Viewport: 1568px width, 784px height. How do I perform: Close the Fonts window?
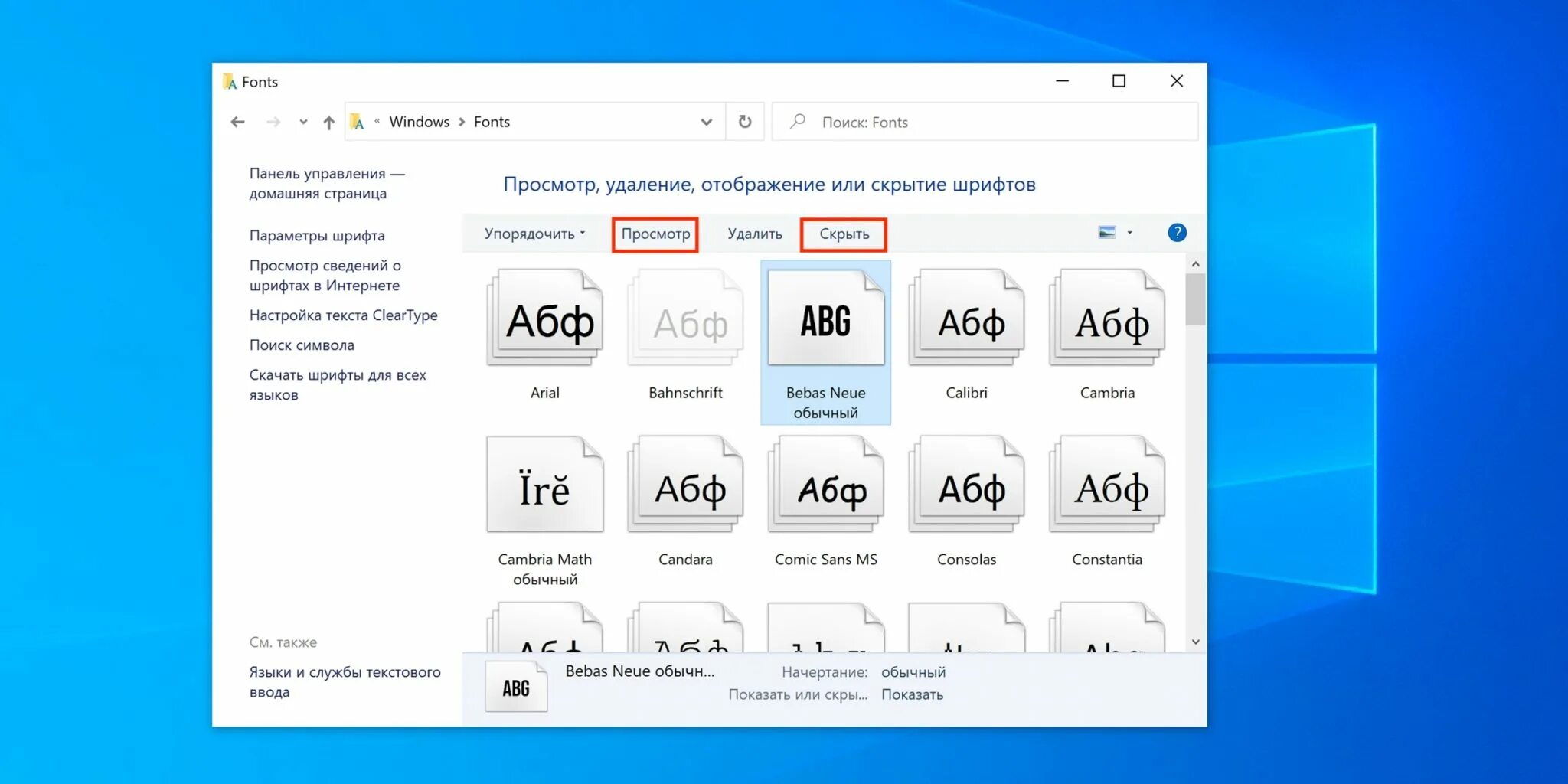[1177, 81]
